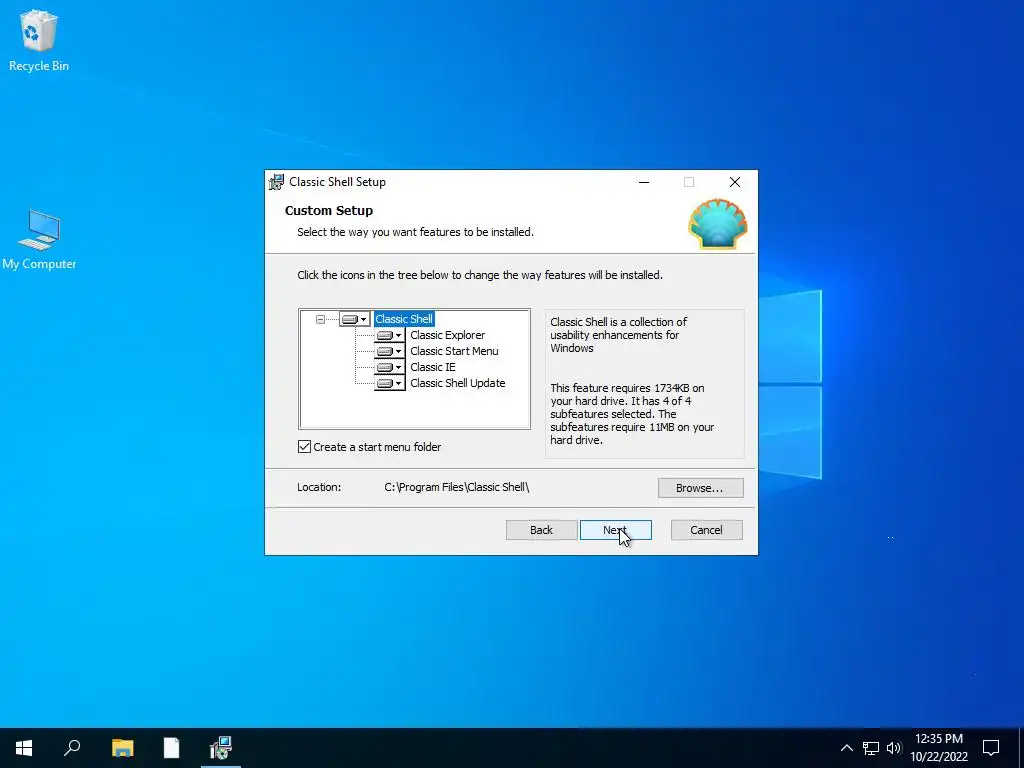The image size is (1024, 768).
Task: Open the Classic Start Menu feature dropdown
Action: click(390, 351)
